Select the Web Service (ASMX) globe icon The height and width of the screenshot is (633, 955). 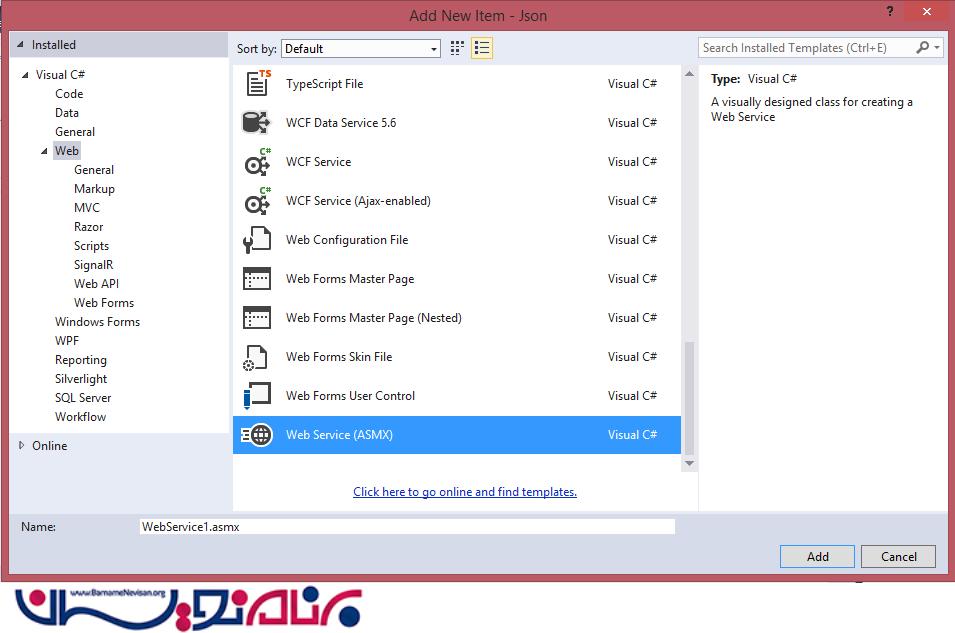pos(257,435)
